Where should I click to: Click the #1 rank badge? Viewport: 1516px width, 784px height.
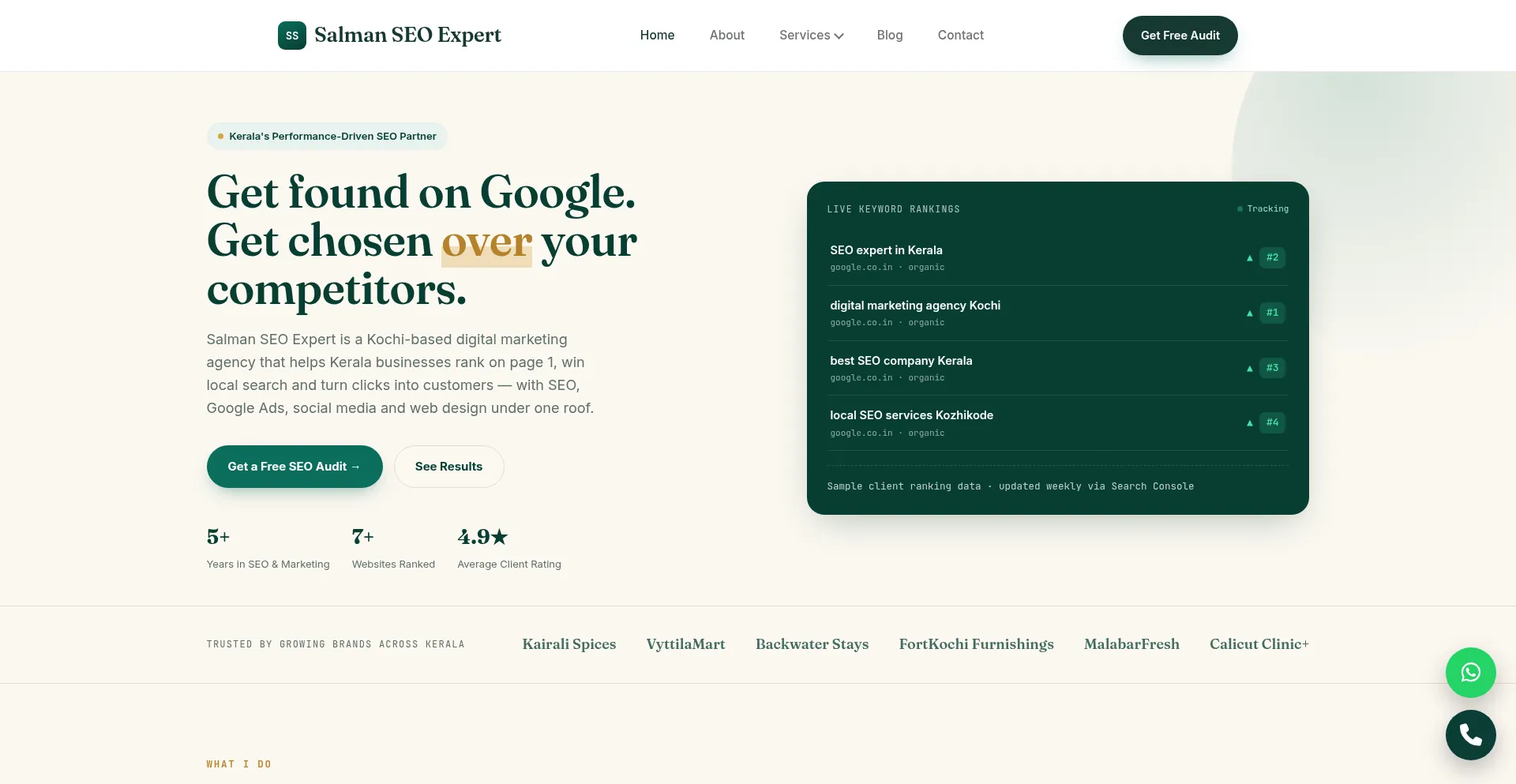point(1272,313)
